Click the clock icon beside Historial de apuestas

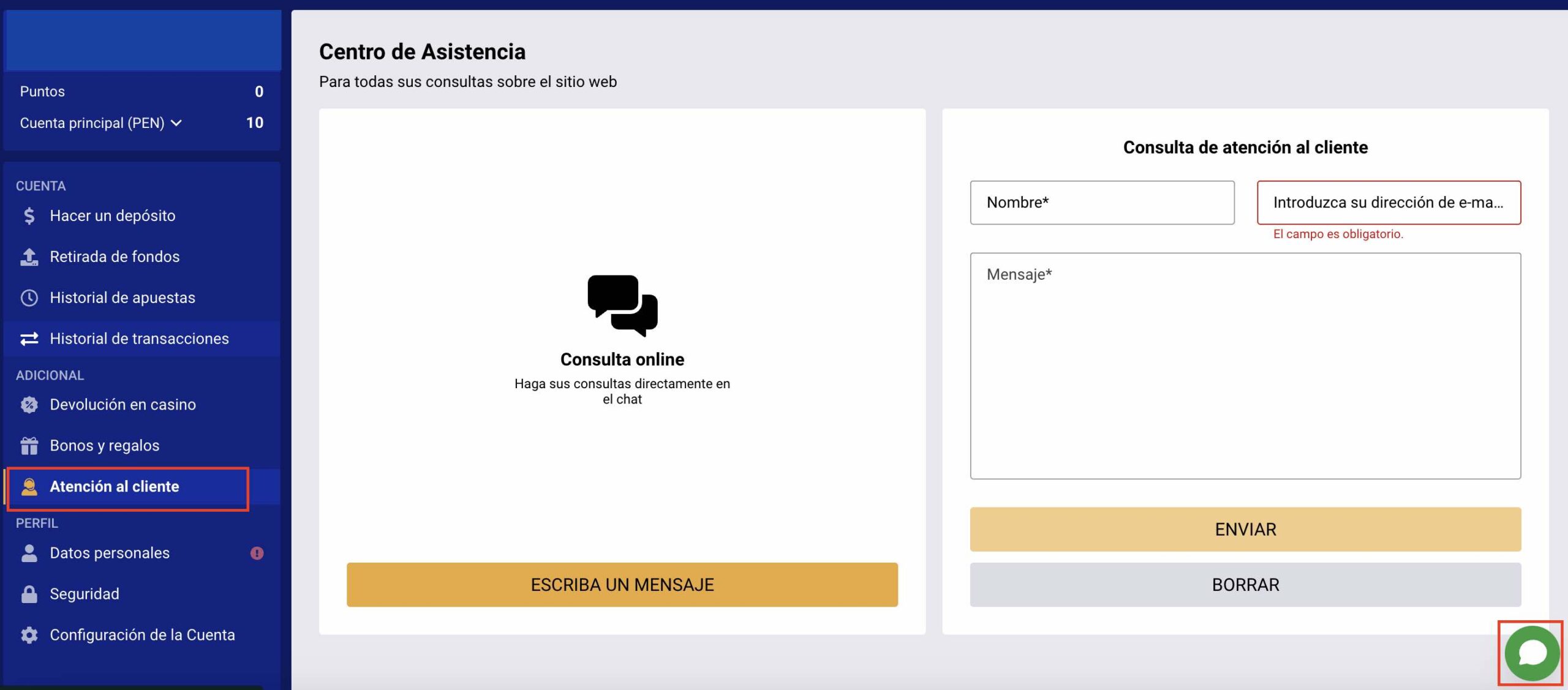point(29,298)
